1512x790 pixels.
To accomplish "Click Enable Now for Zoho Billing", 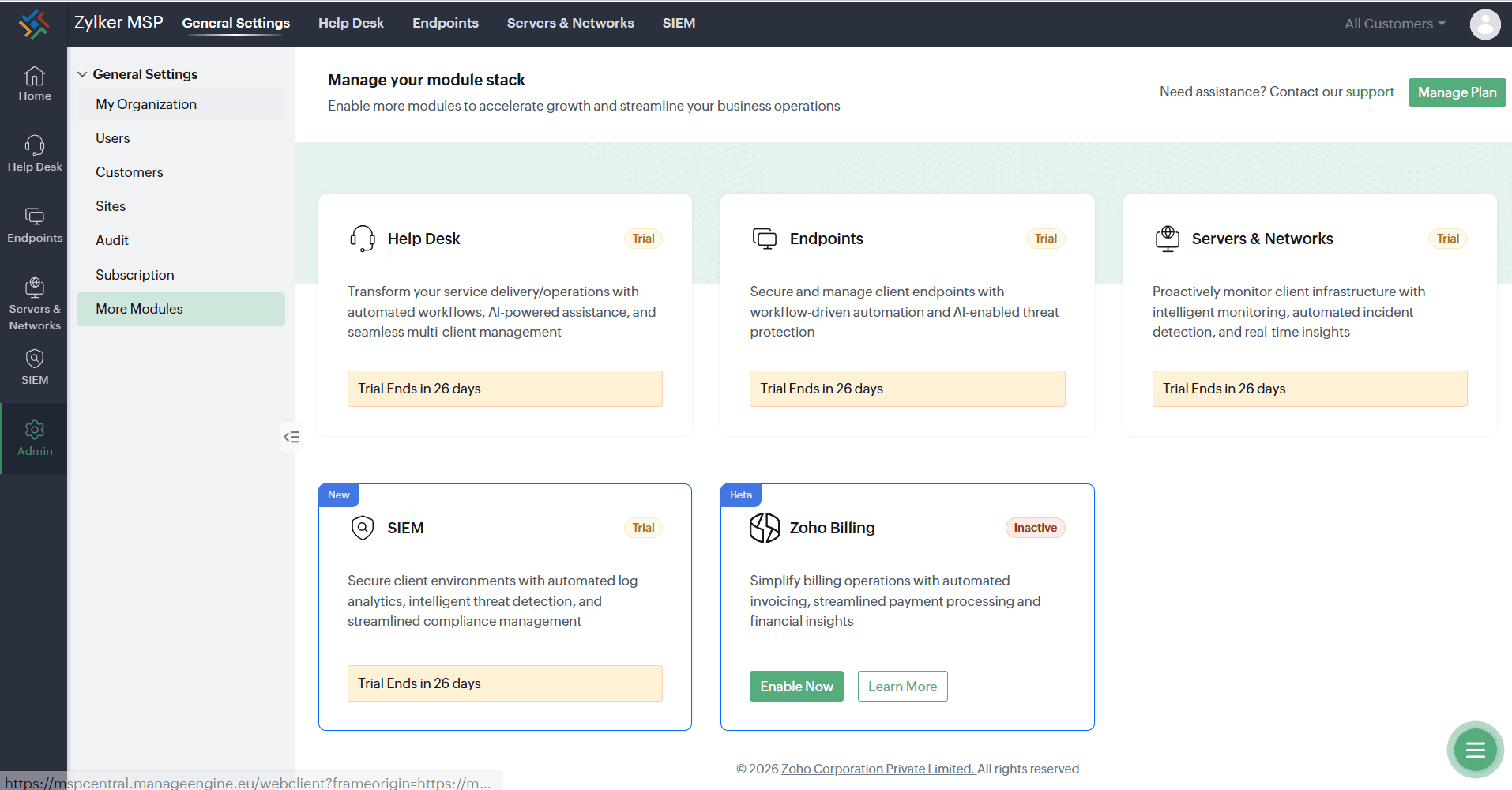I will [x=796, y=687].
